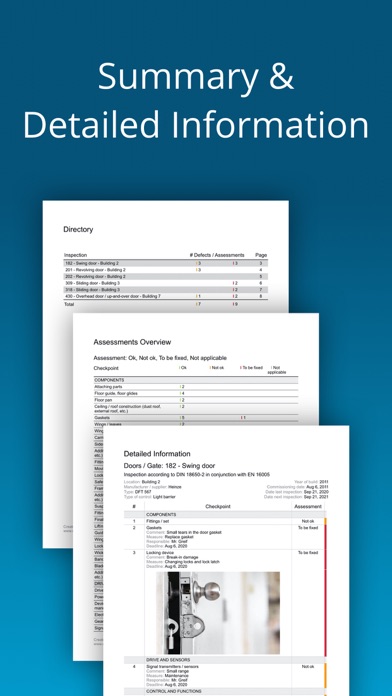The width and height of the screenshot is (392, 696).
Task: Select row '182 - Swing door - Building 2'
Action: pos(166,263)
